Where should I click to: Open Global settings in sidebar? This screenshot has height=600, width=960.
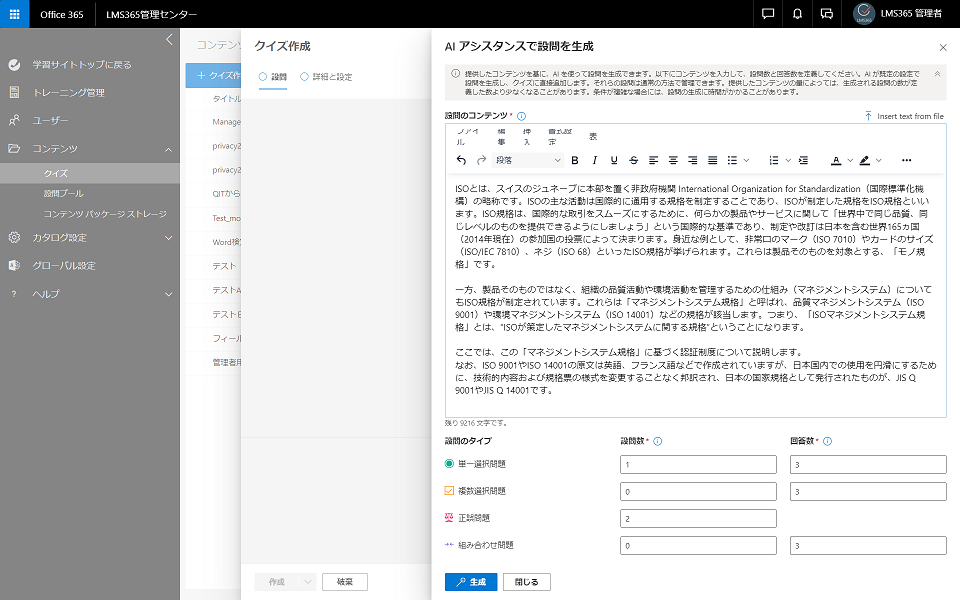tap(64, 266)
